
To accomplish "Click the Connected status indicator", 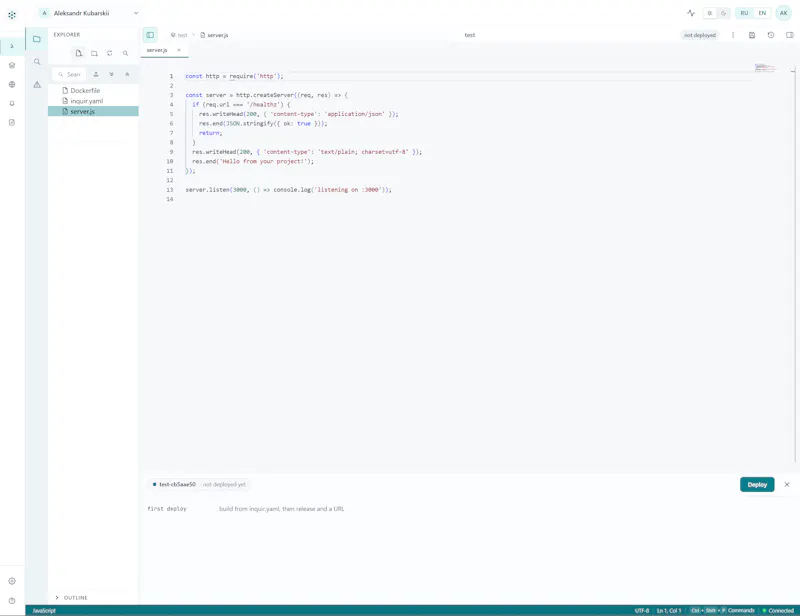I will (778, 610).
